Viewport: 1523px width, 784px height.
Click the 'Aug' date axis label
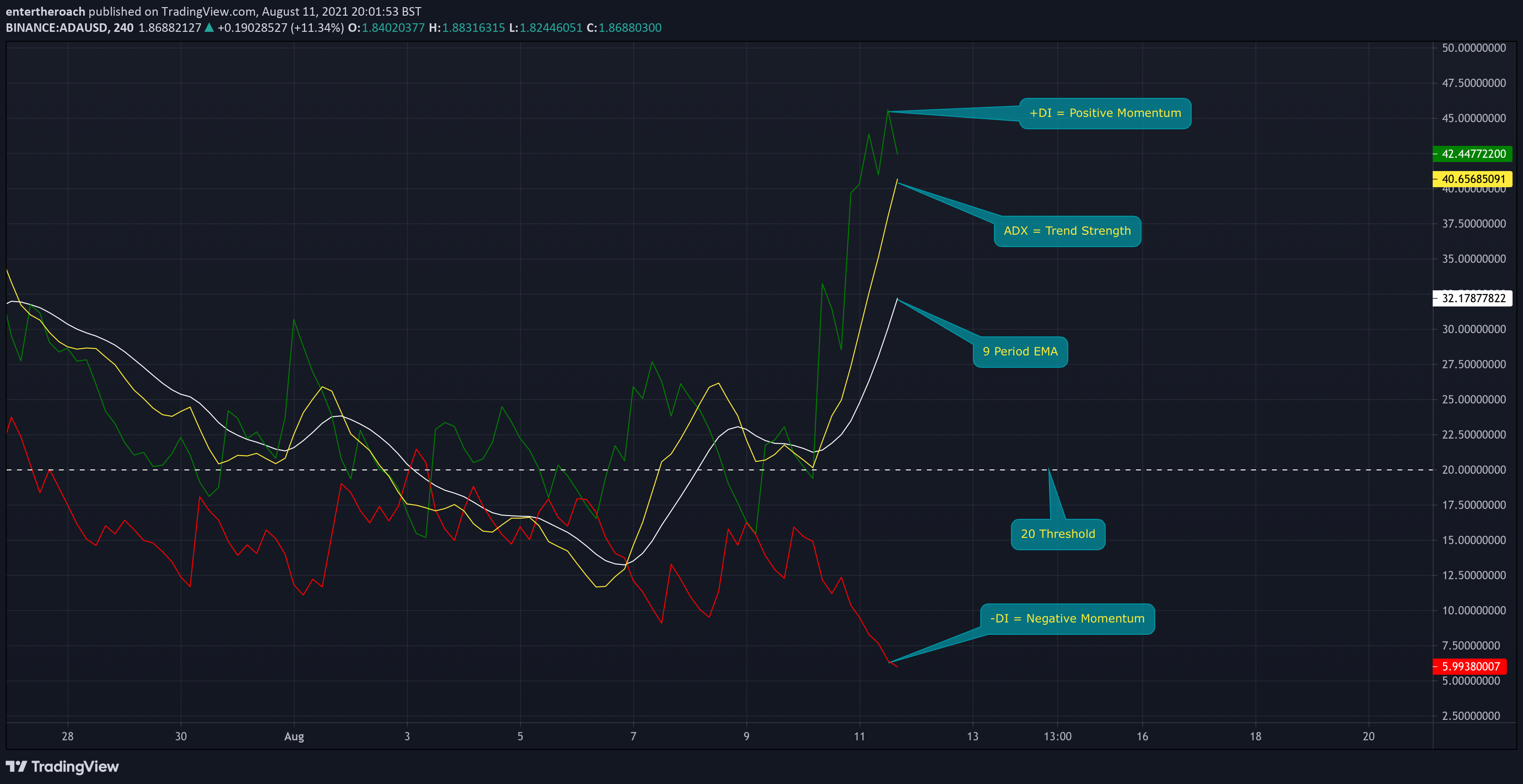click(x=294, y=737)
